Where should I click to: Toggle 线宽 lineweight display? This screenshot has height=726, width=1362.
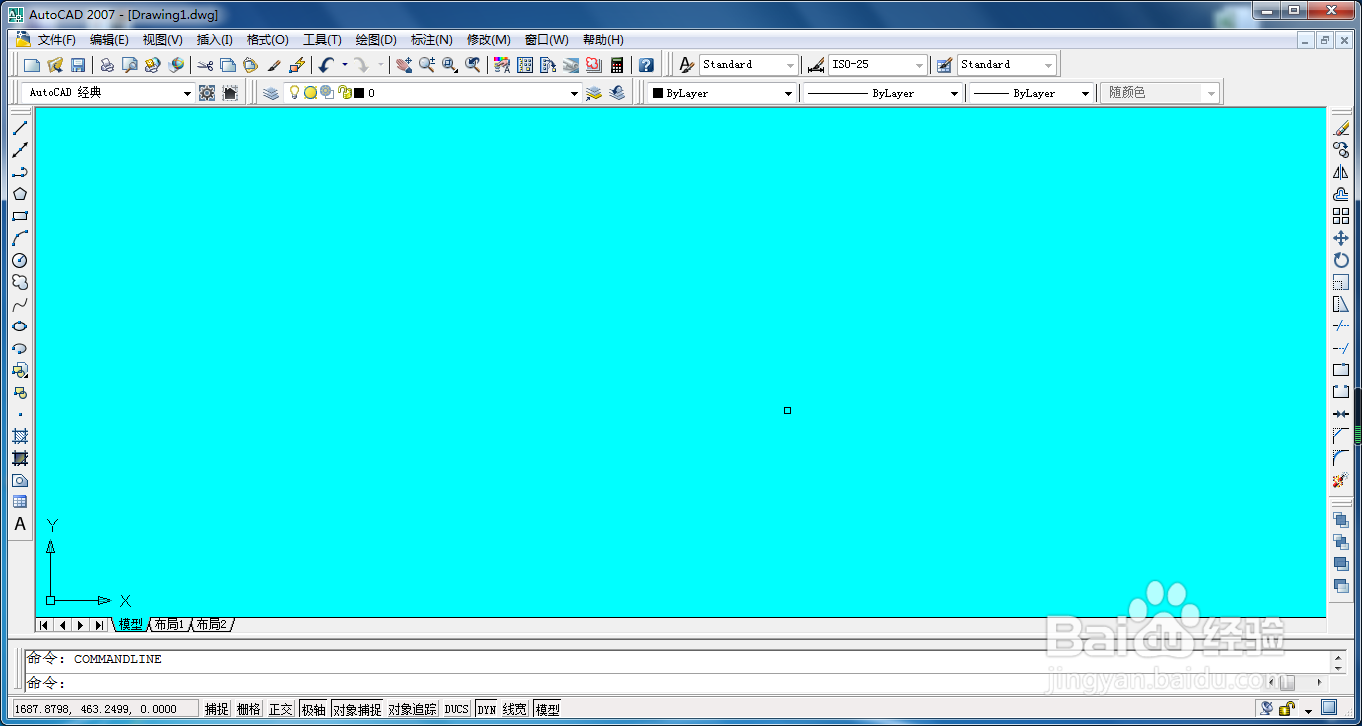515,709
